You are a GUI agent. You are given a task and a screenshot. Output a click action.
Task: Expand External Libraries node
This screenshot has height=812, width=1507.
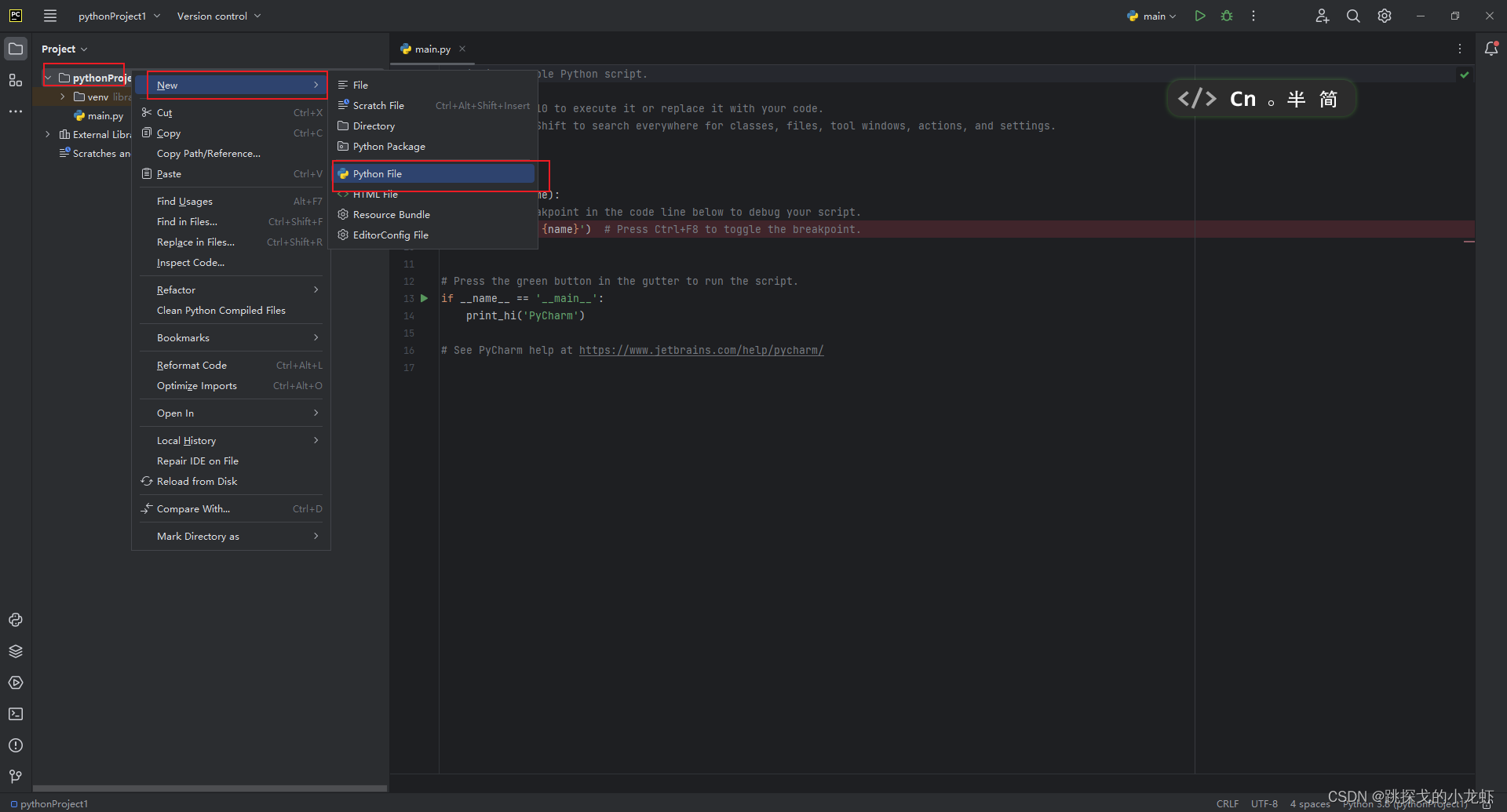tap(48, 134)
